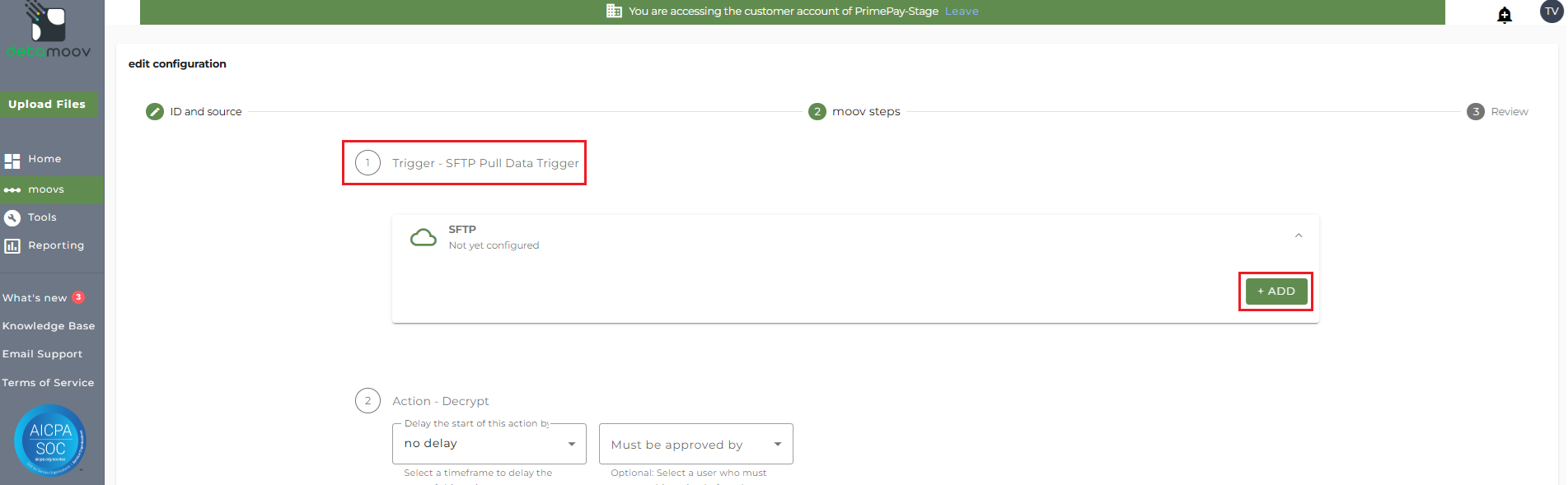Screen dimensions: 1568x485
Task: Click the Upload Files button
Action: pos(47,105)
